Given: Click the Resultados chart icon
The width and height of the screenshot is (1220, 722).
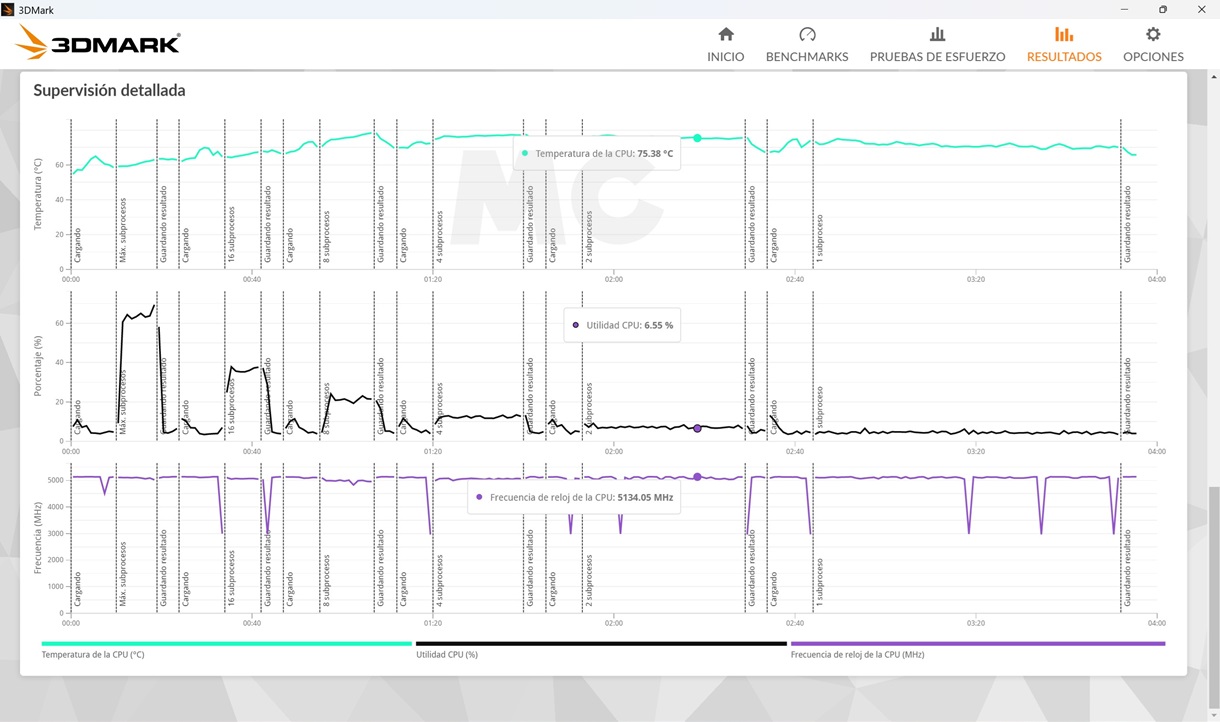Looking at the screenshot, I should (x=1064, y=34).
